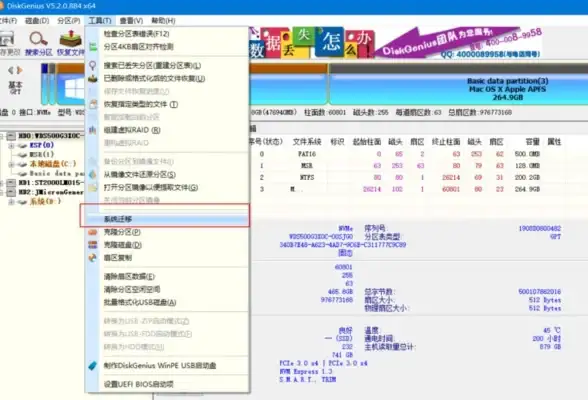
Task: Select 已删除或格式化后的文件恢复 entry
Action: click(167, 79)
